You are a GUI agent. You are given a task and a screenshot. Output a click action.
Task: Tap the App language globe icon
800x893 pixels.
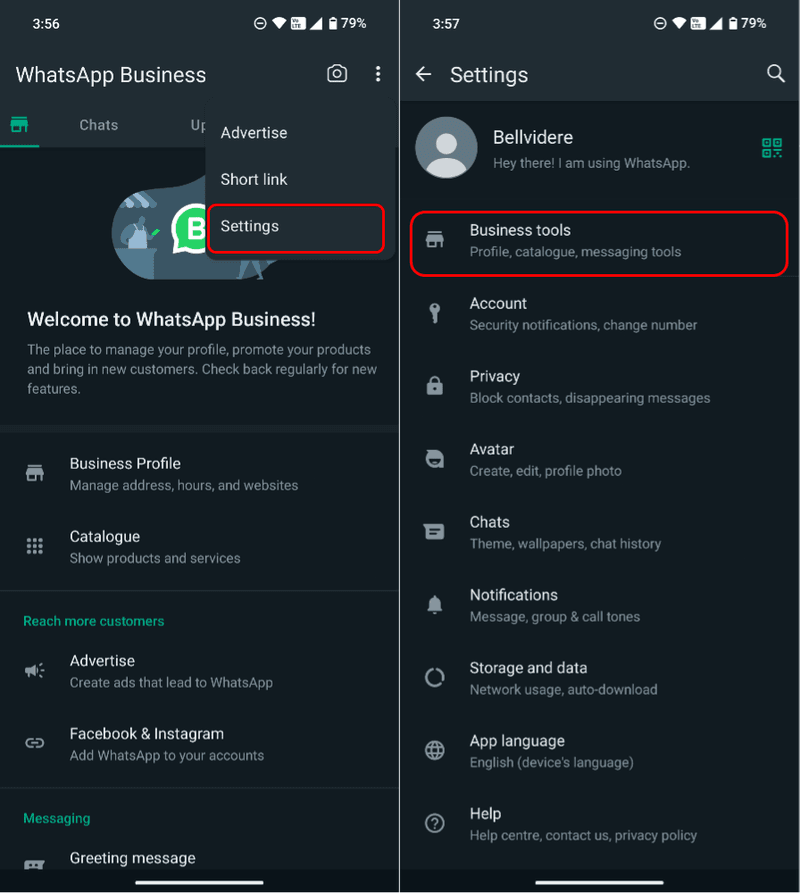pos(434,750)
